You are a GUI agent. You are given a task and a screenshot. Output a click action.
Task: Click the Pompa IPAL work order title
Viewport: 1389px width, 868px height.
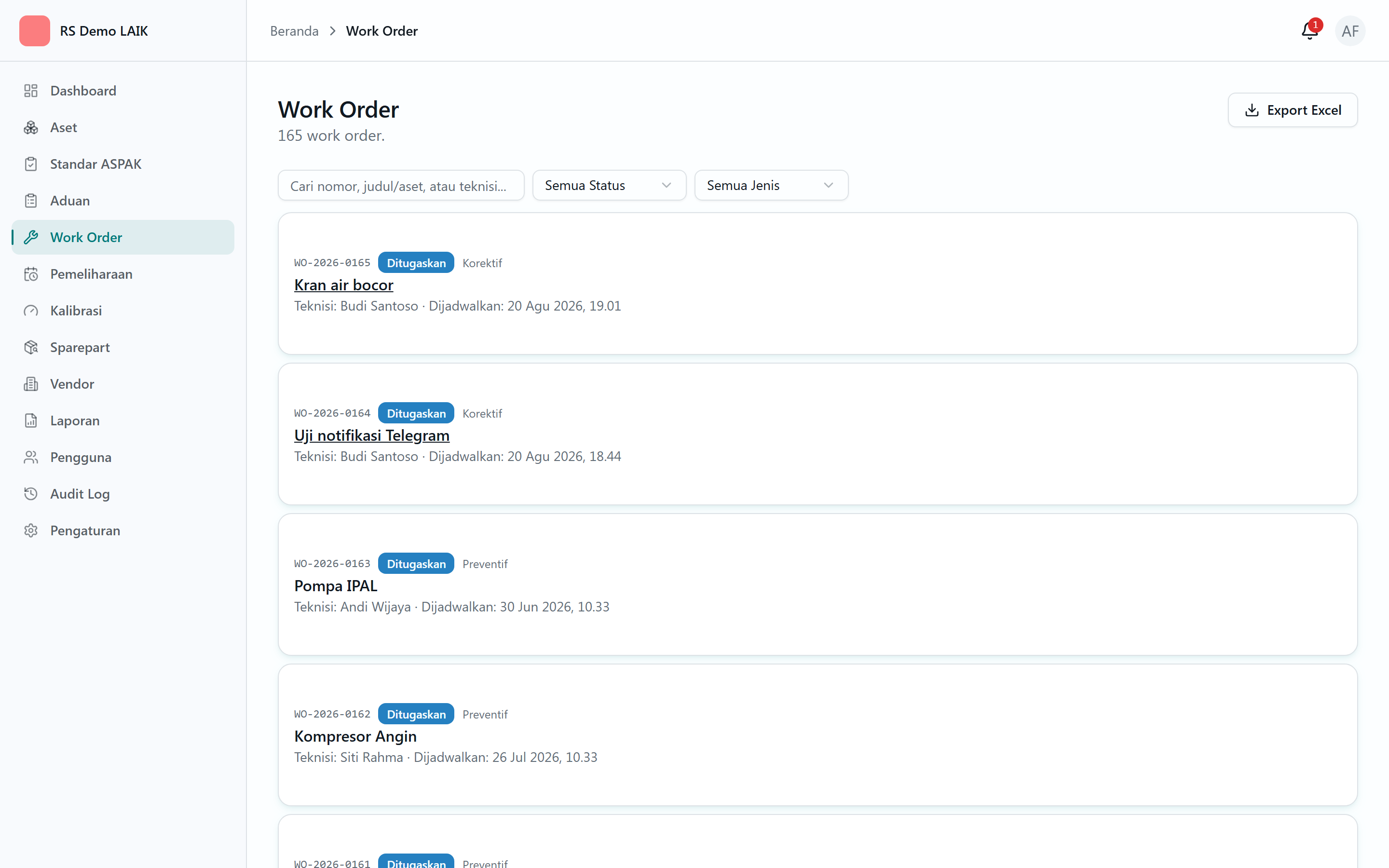coord(335,585)
